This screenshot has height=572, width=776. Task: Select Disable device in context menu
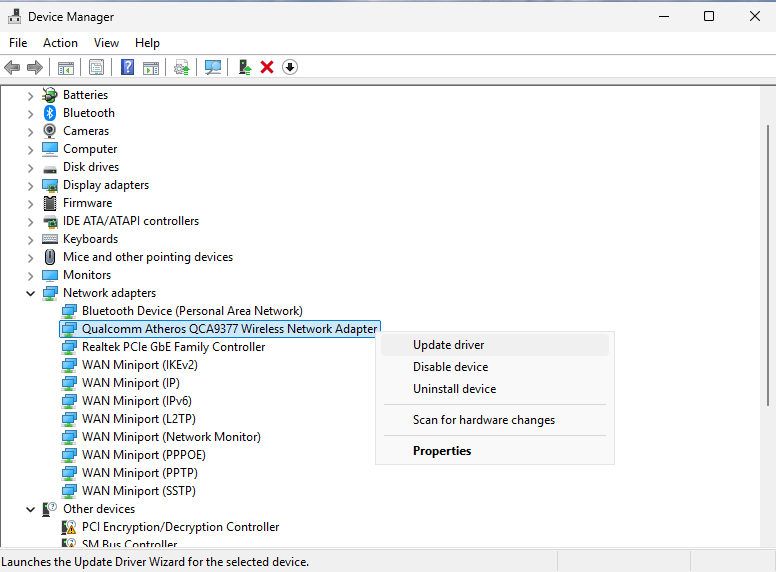click(451, 367)
